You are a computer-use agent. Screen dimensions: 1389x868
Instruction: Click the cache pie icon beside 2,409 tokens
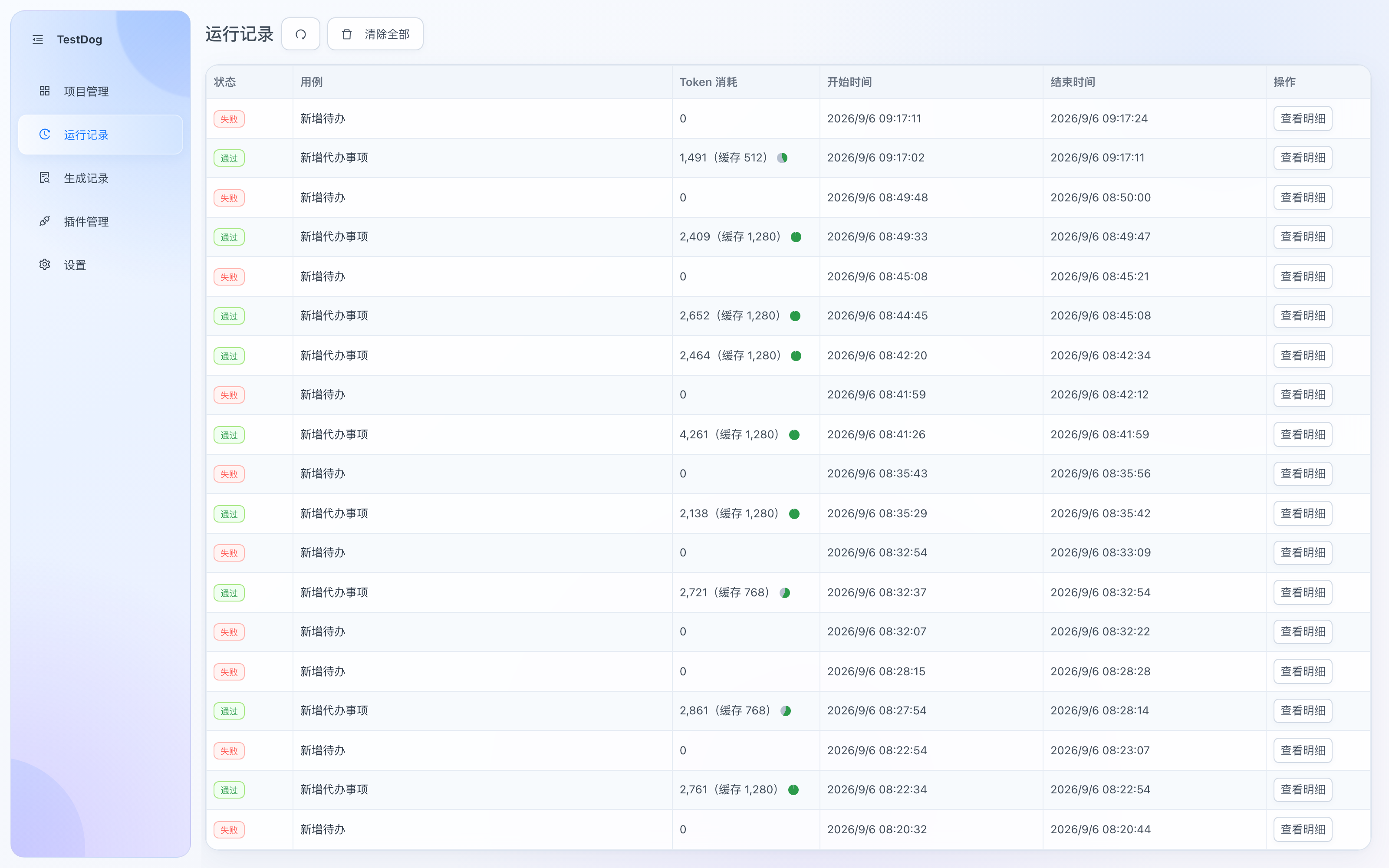(796, 237)
